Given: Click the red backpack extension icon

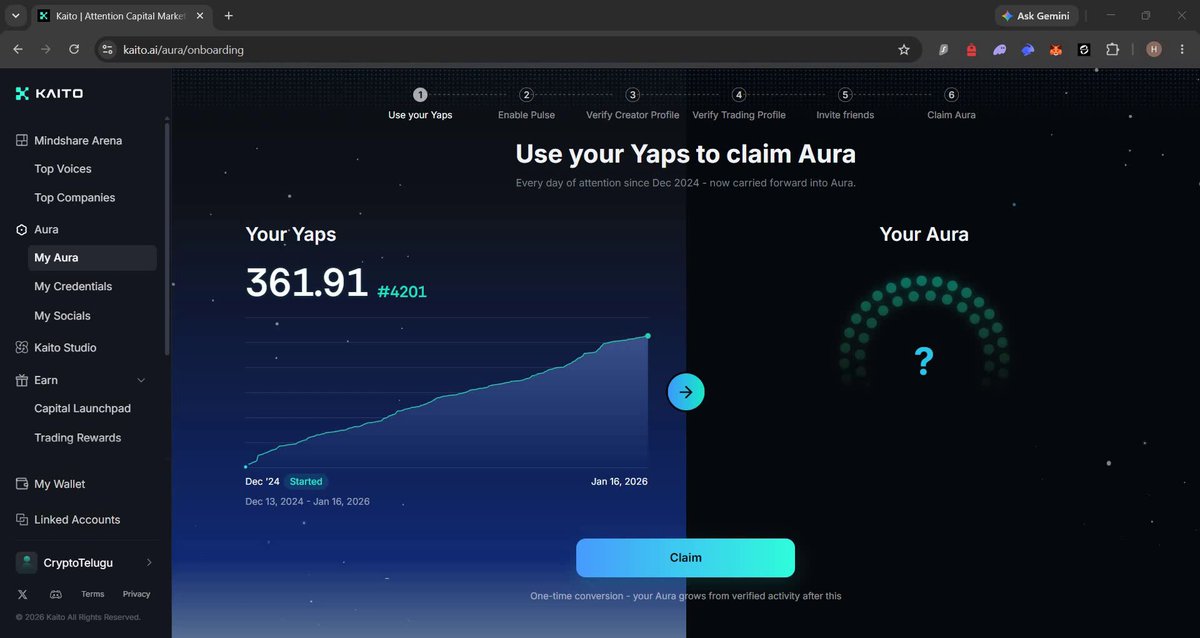Looking at the screenshot, I should pyautogui.click(x=971, y=49).
